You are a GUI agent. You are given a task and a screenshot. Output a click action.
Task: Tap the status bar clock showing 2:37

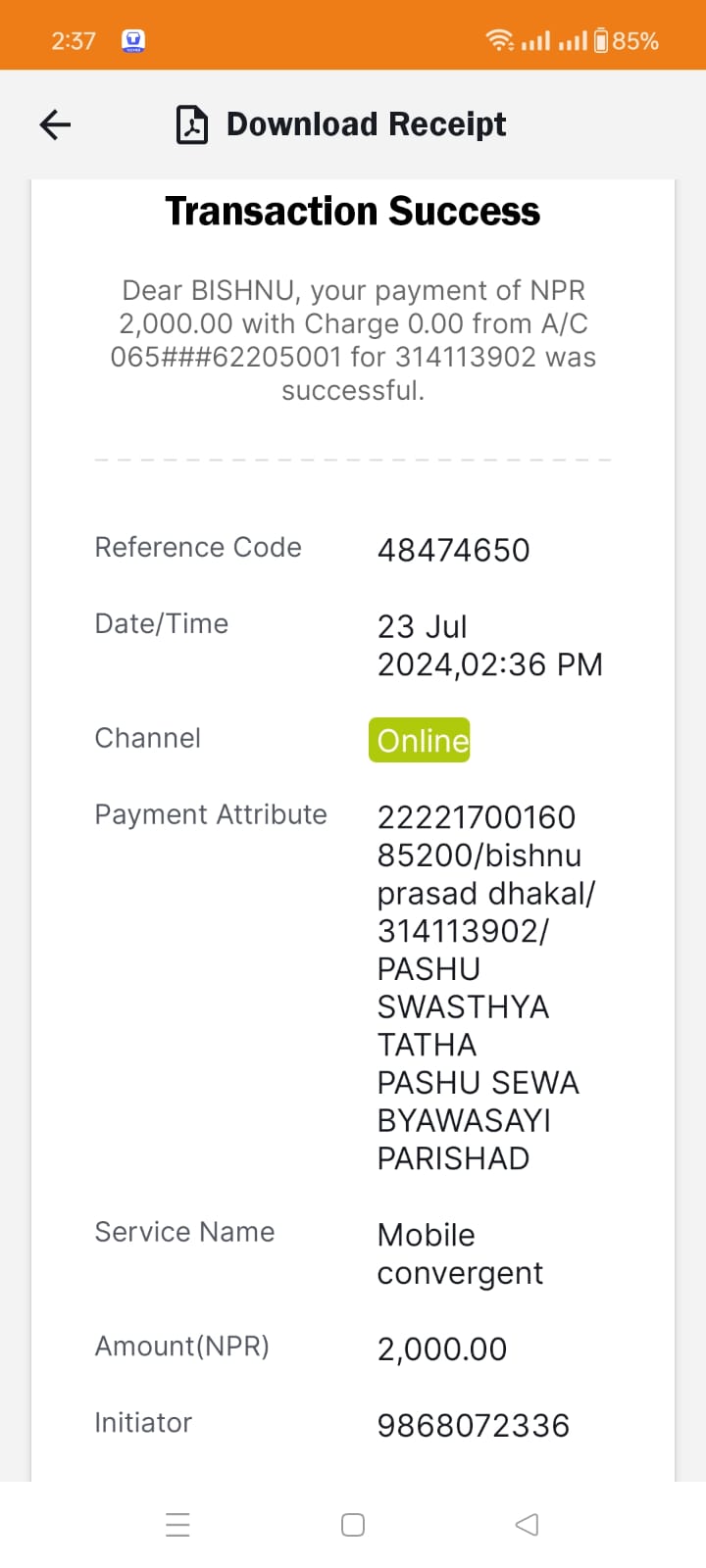[x=74, y=40]
